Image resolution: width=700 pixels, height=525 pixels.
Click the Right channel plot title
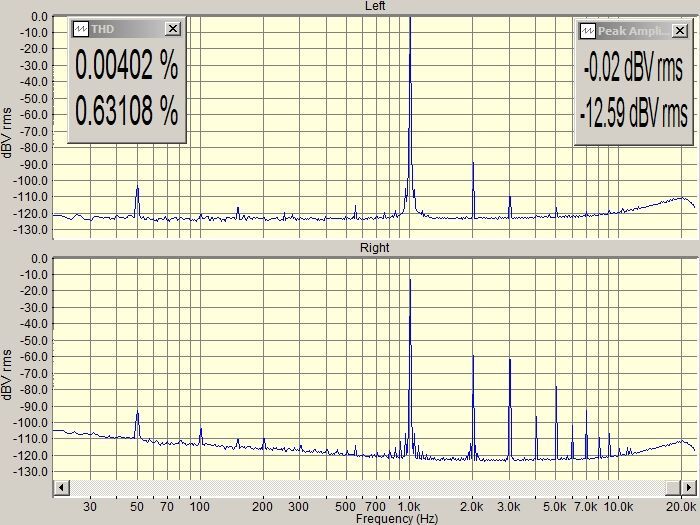375,248
